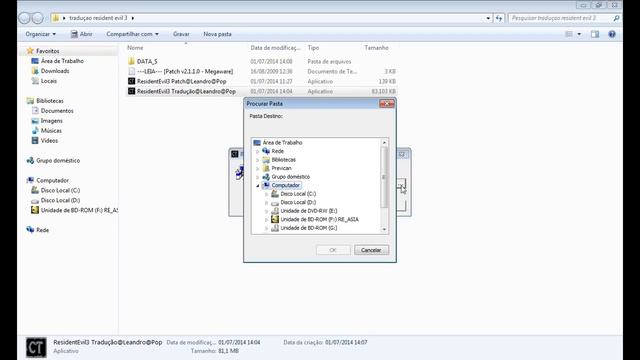Click the Imagens library icon
Viewport: 640px width, 360px height.
(x=35, y=121)
